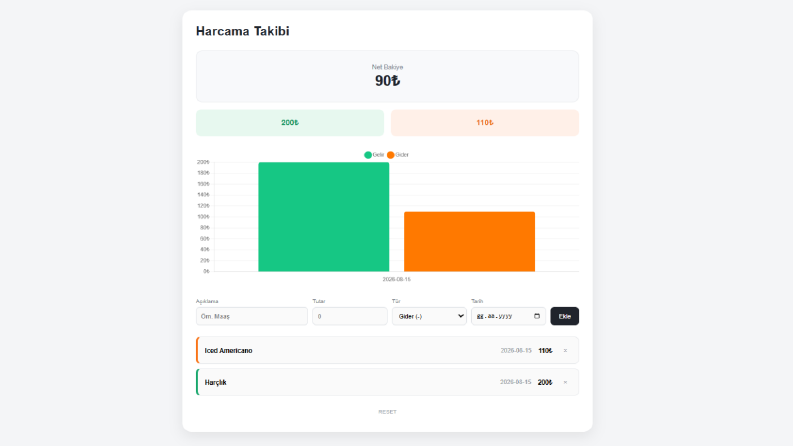Click the RESET link at the bottom

pos(387,412)
